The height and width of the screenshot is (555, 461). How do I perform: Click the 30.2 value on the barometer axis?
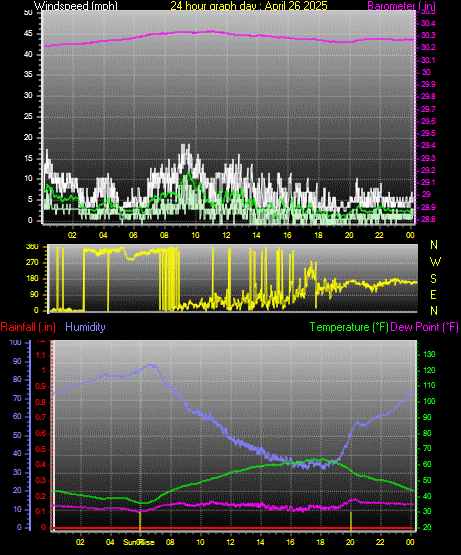[428, 47]
